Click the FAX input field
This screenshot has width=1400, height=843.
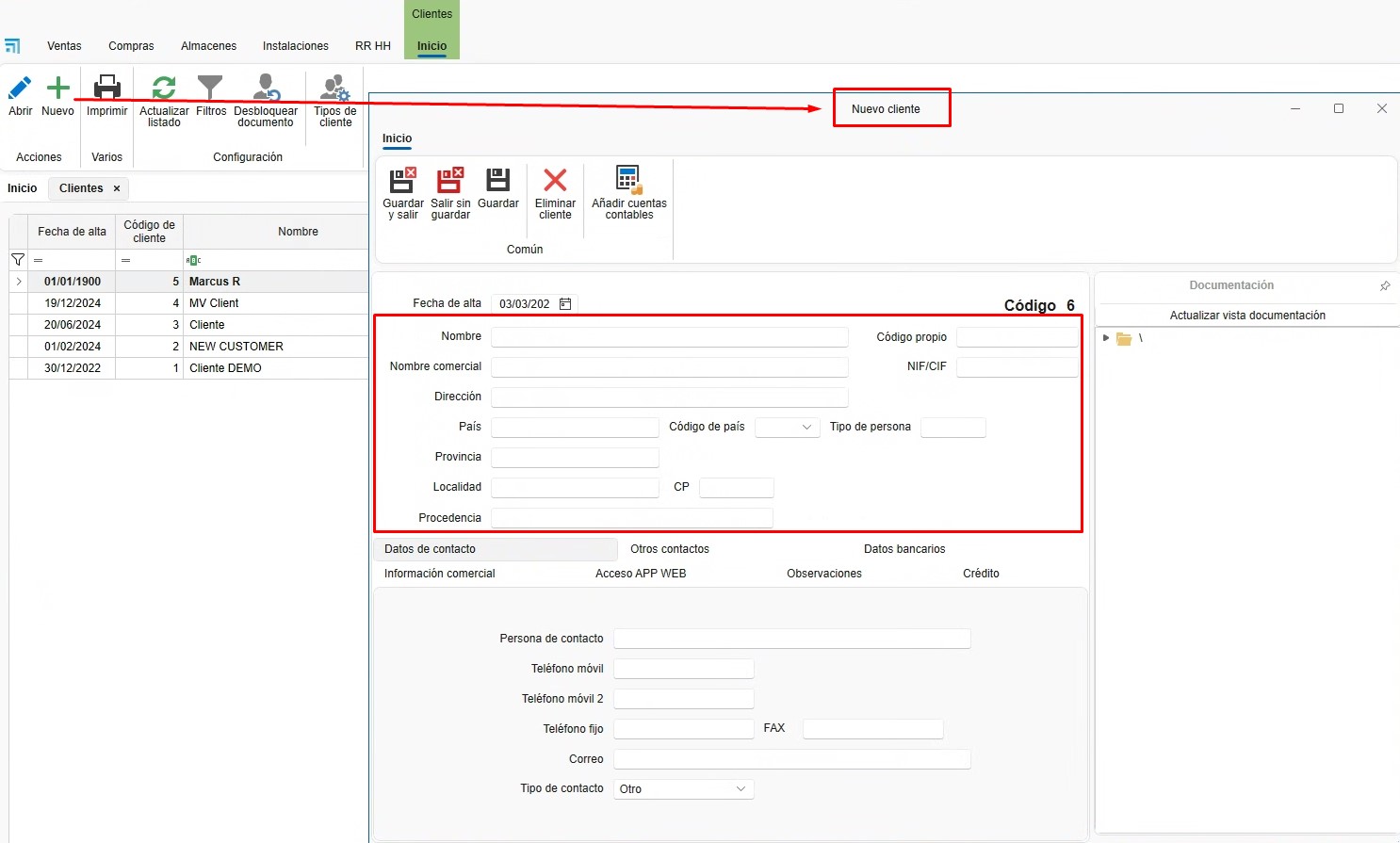click(873, 729)
